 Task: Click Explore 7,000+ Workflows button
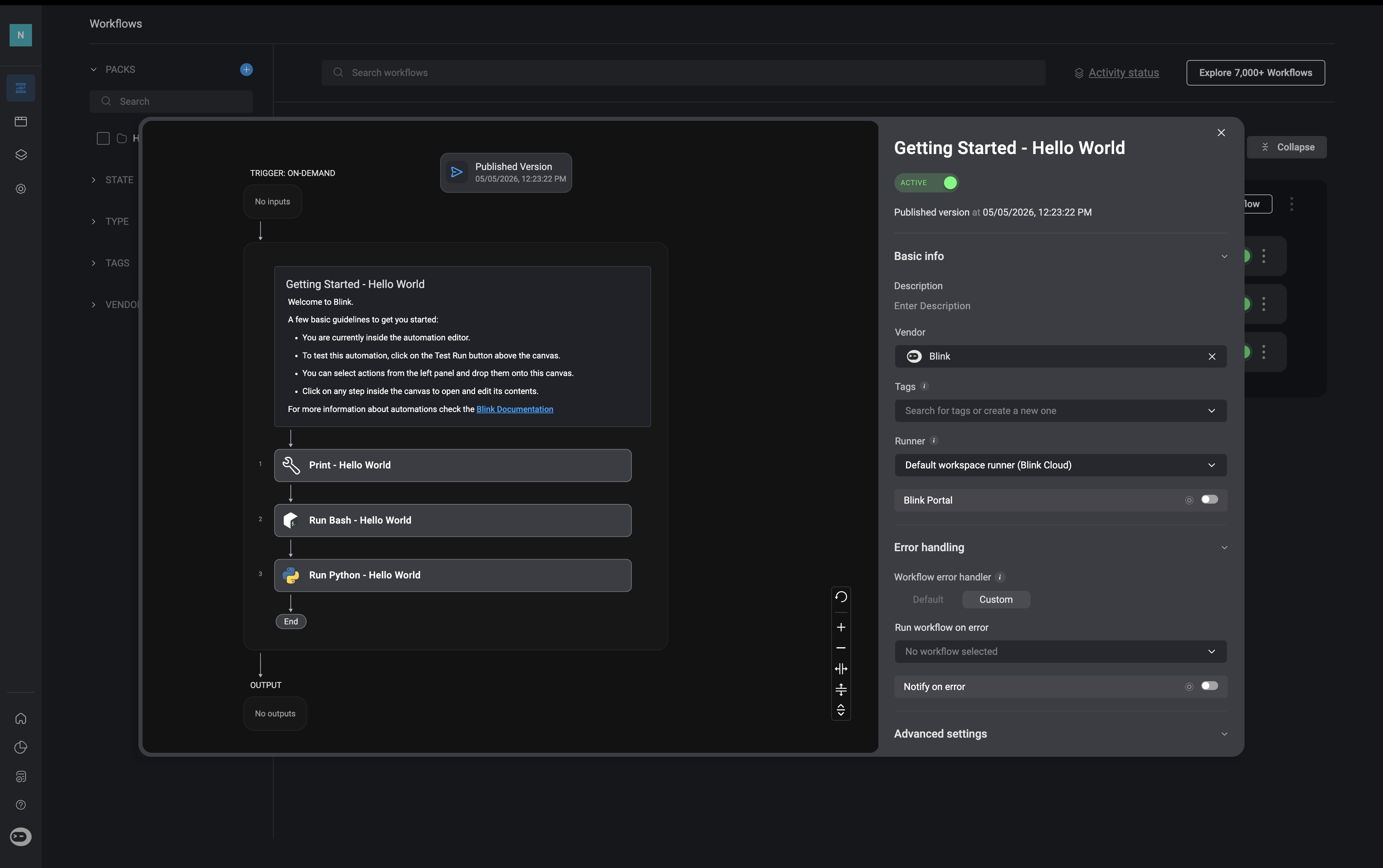tap(1255, 73)
